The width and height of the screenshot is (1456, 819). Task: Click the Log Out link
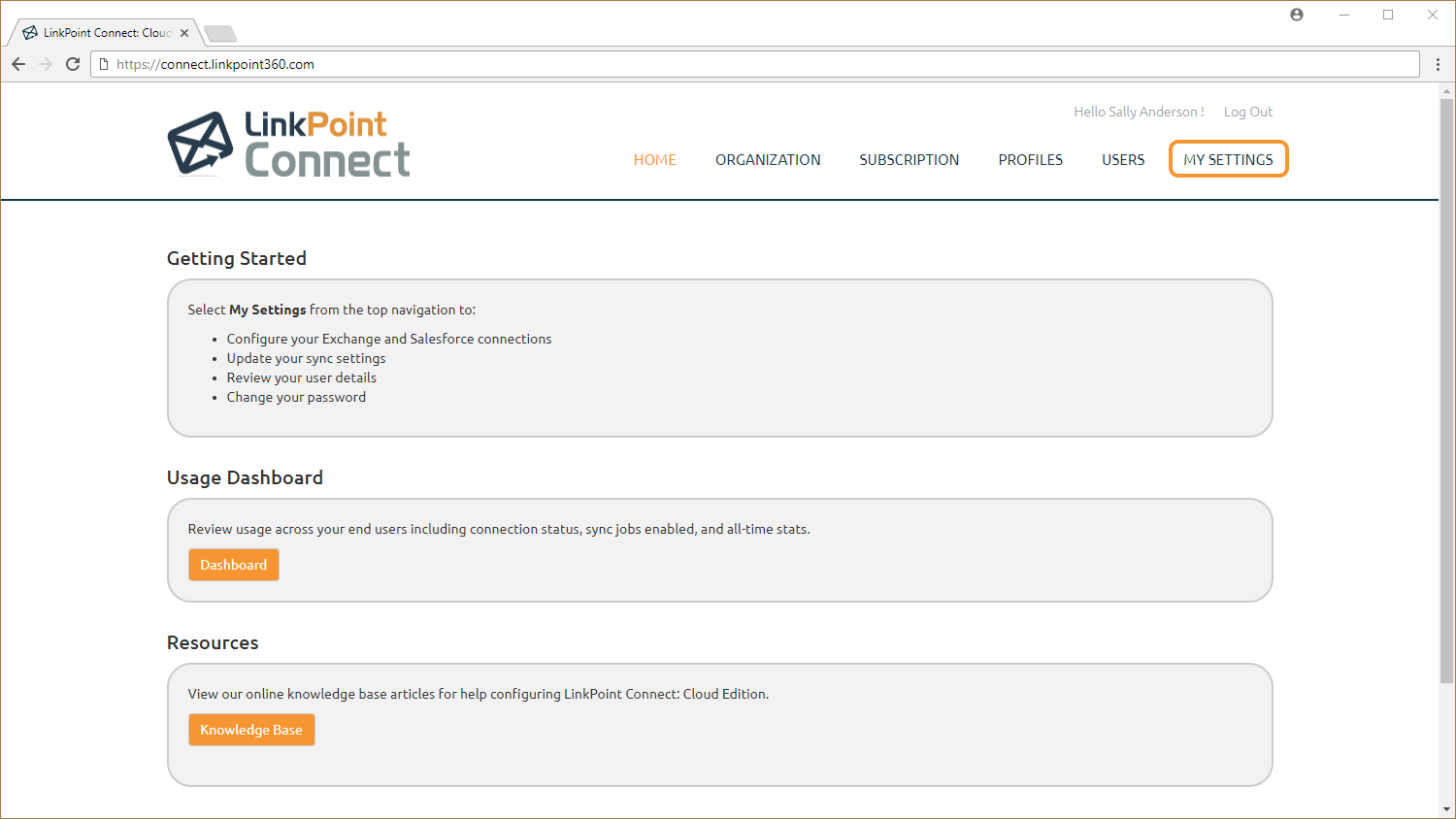1247,112
